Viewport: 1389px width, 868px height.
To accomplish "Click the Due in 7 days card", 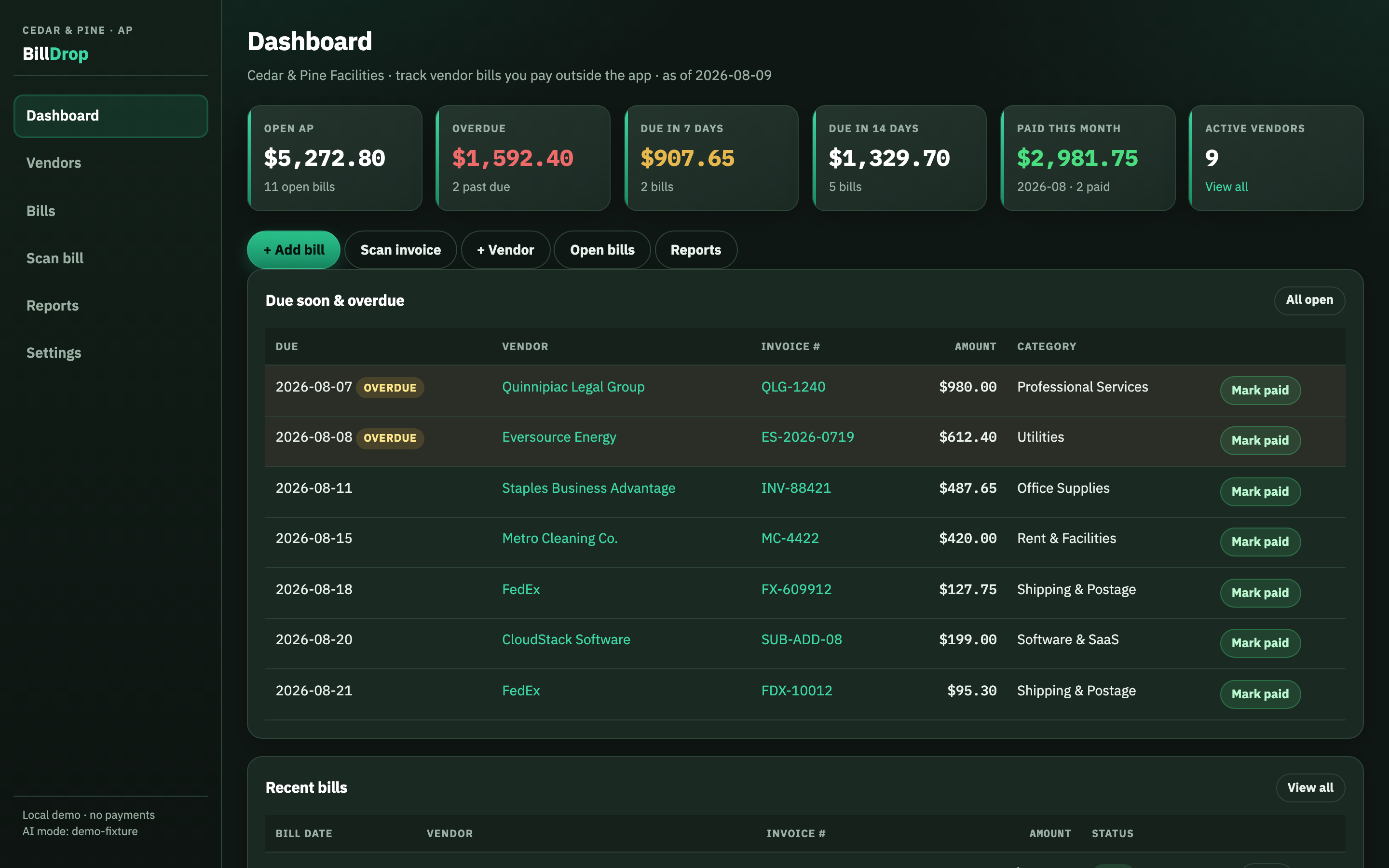I will [711, 158].
